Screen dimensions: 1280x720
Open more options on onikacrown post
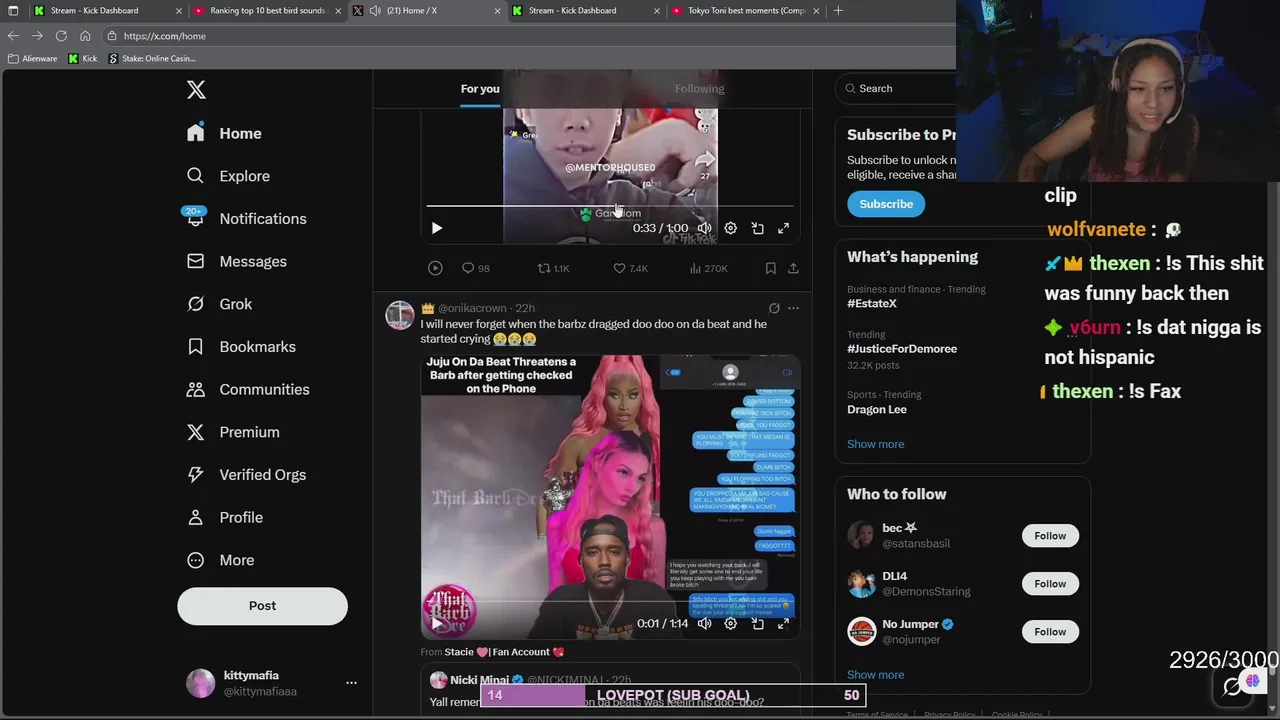click(793, 308)
